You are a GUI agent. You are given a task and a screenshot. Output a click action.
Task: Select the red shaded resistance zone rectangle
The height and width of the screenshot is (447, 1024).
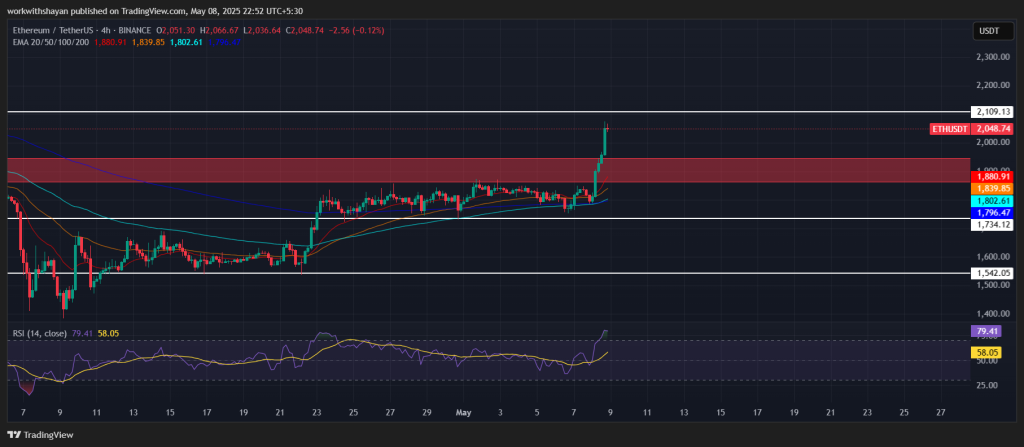[300, 170]
